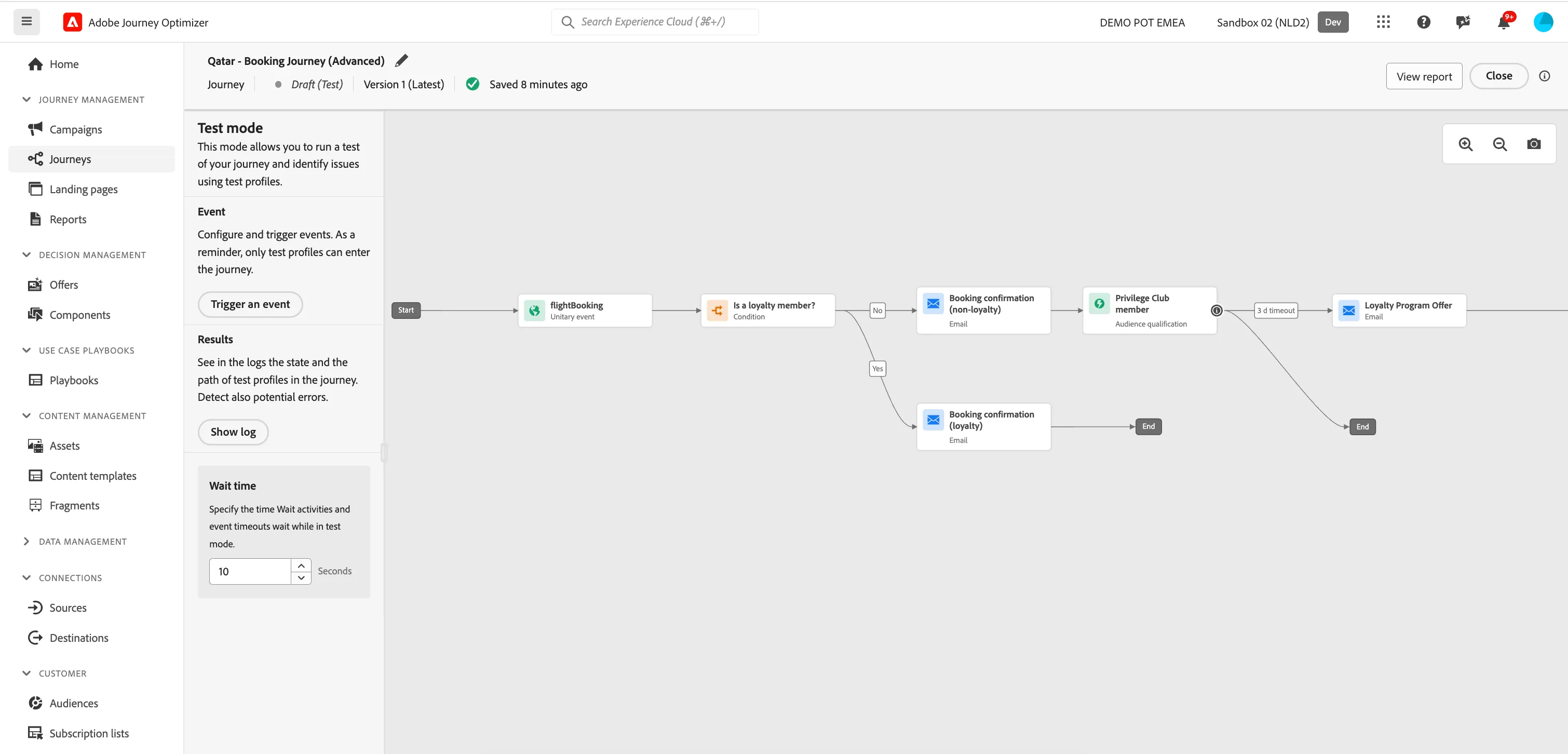Open Content templates in the sidebar
1568x754 pixels.
click(92, 476)
